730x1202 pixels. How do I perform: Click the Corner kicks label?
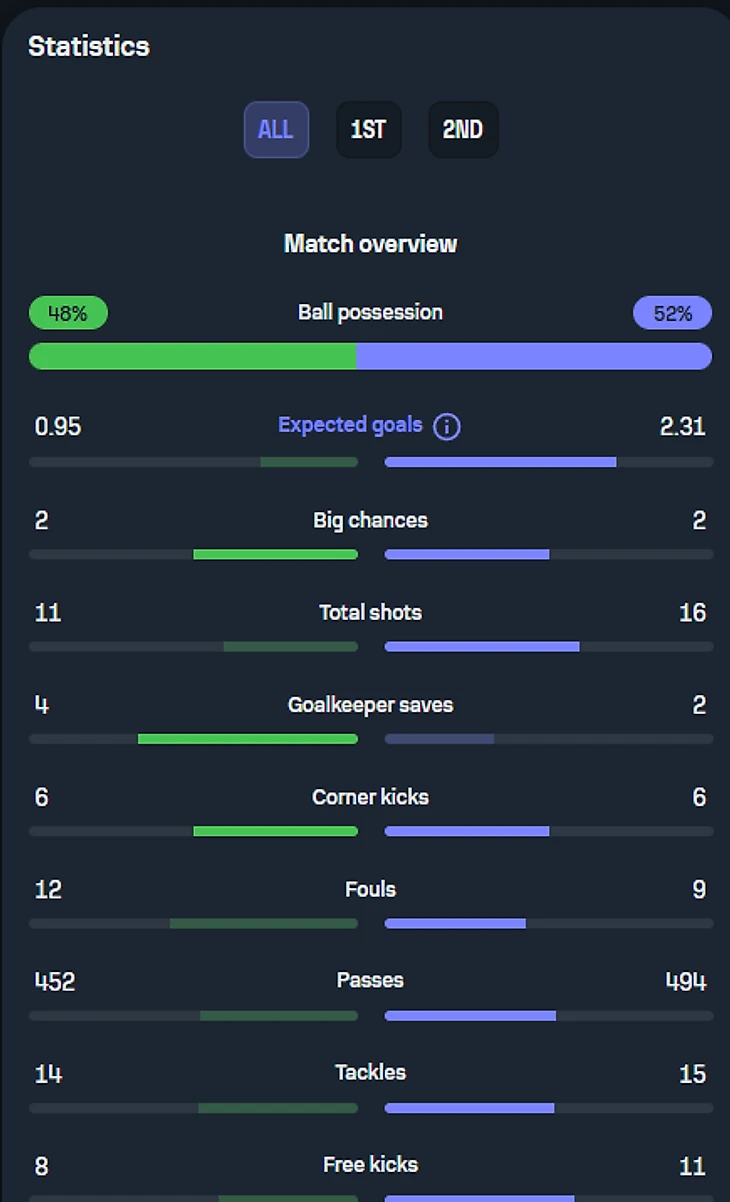coord(370,797)
